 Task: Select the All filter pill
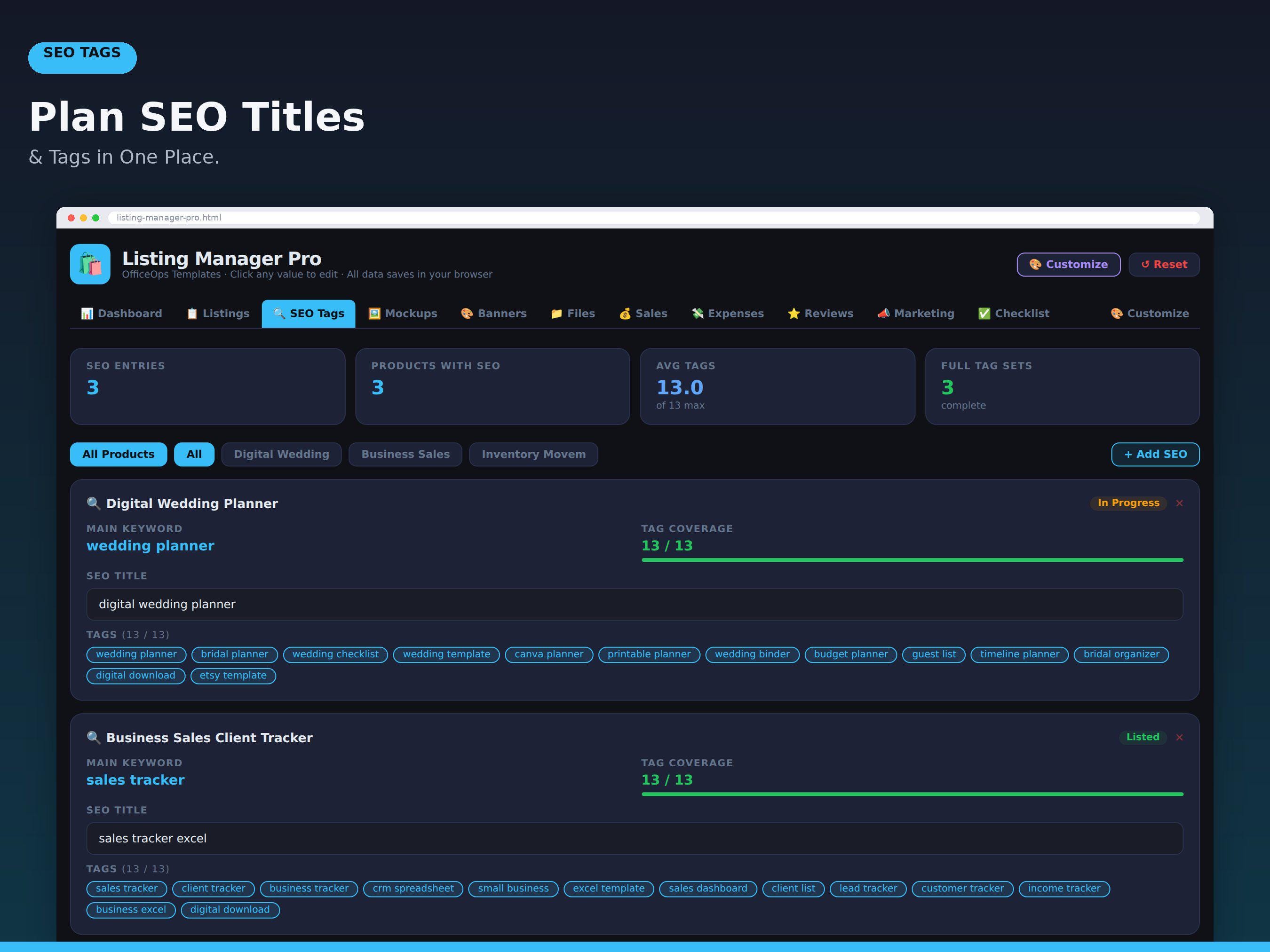(x=194, y=455)
